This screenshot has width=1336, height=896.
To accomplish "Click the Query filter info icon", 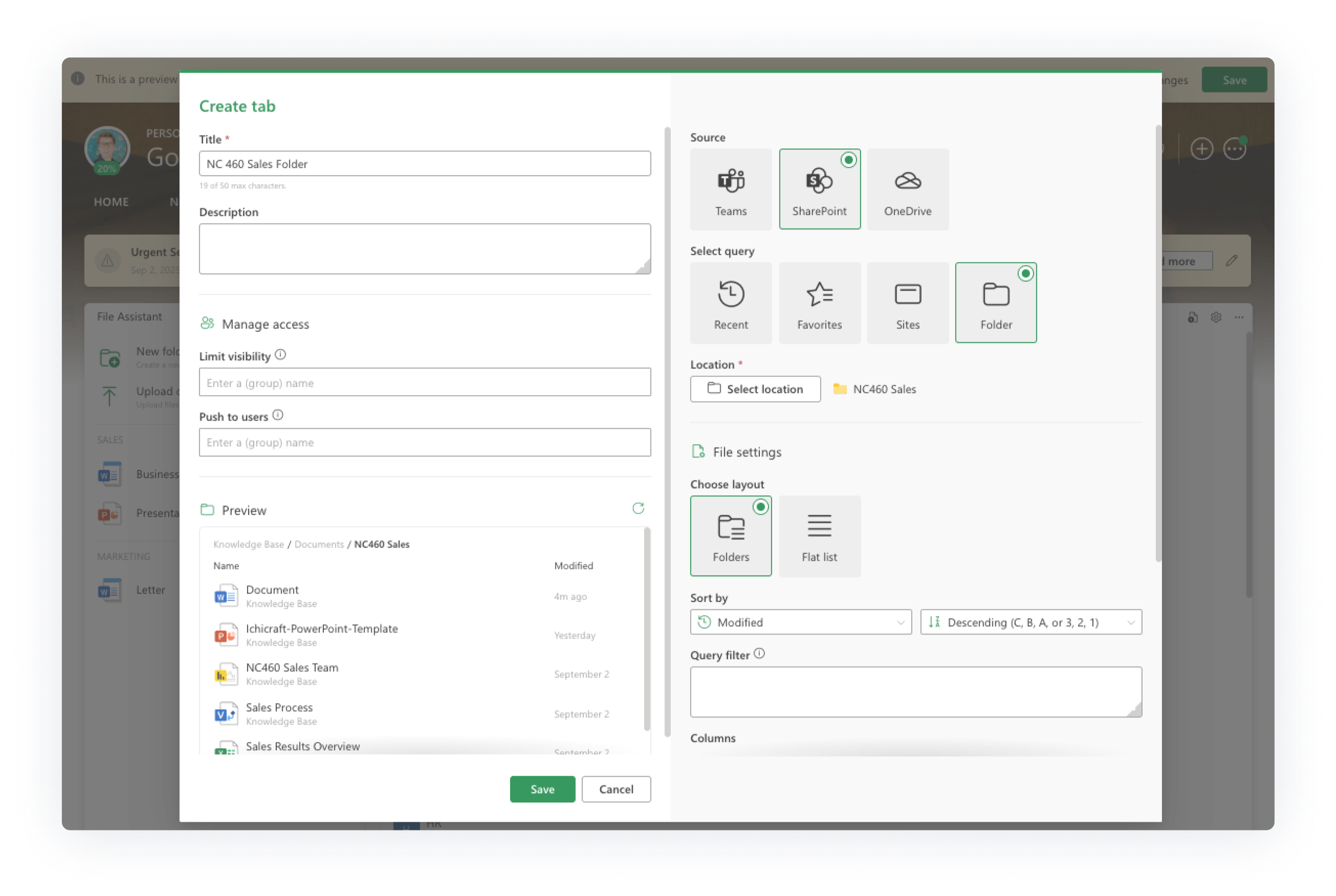I will point(759,654).
